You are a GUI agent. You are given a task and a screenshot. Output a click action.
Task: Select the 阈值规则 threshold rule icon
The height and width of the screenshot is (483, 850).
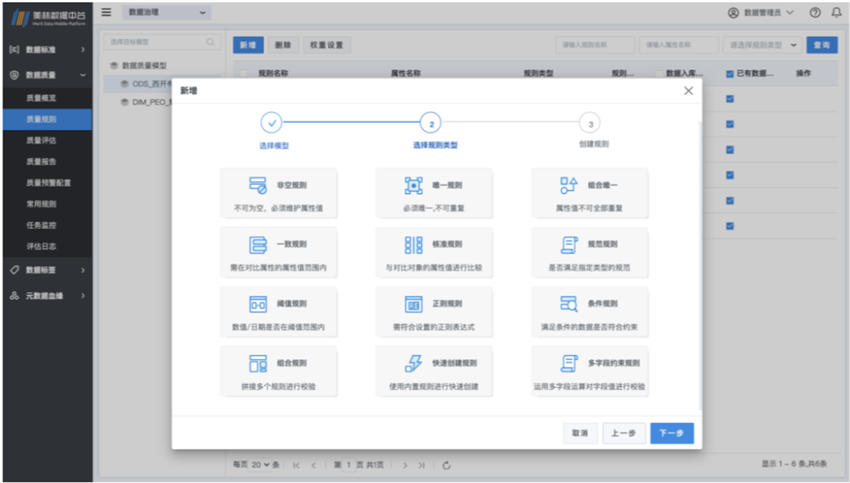pos(257,304)
